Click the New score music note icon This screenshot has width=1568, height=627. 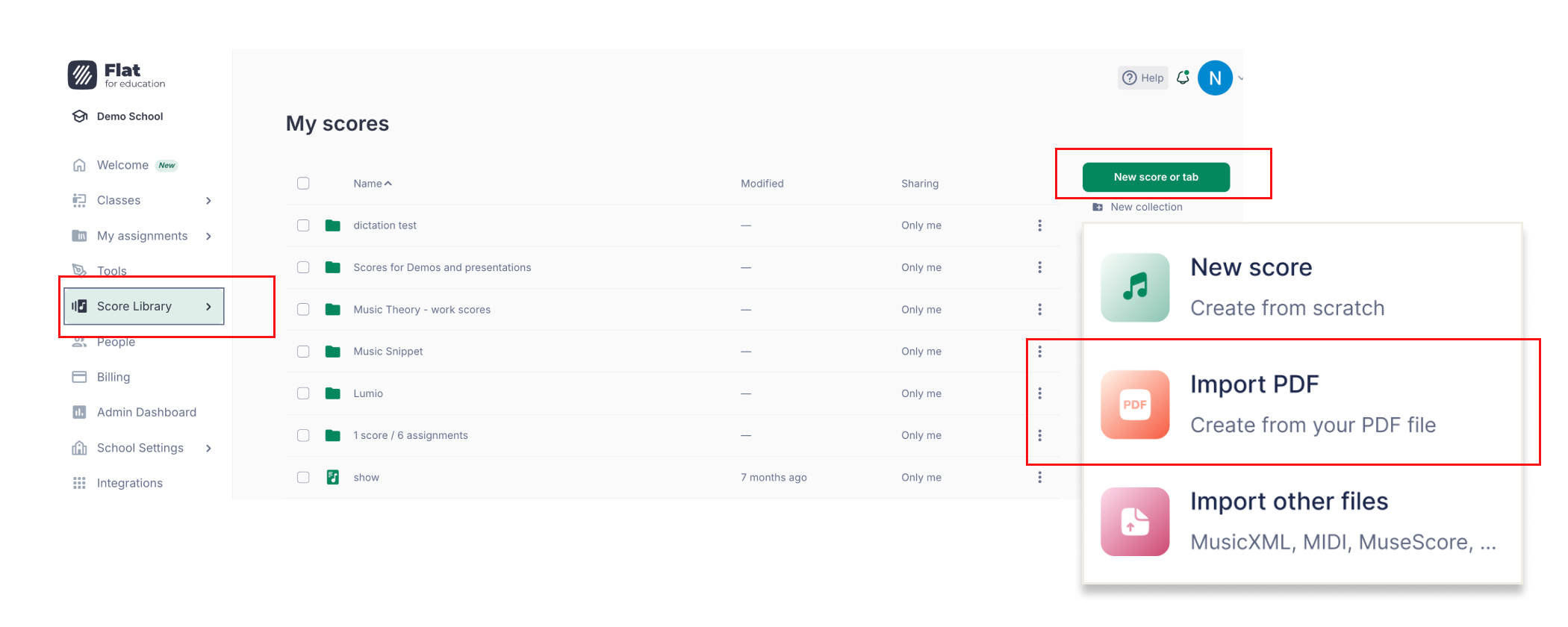pos(1135,287)
